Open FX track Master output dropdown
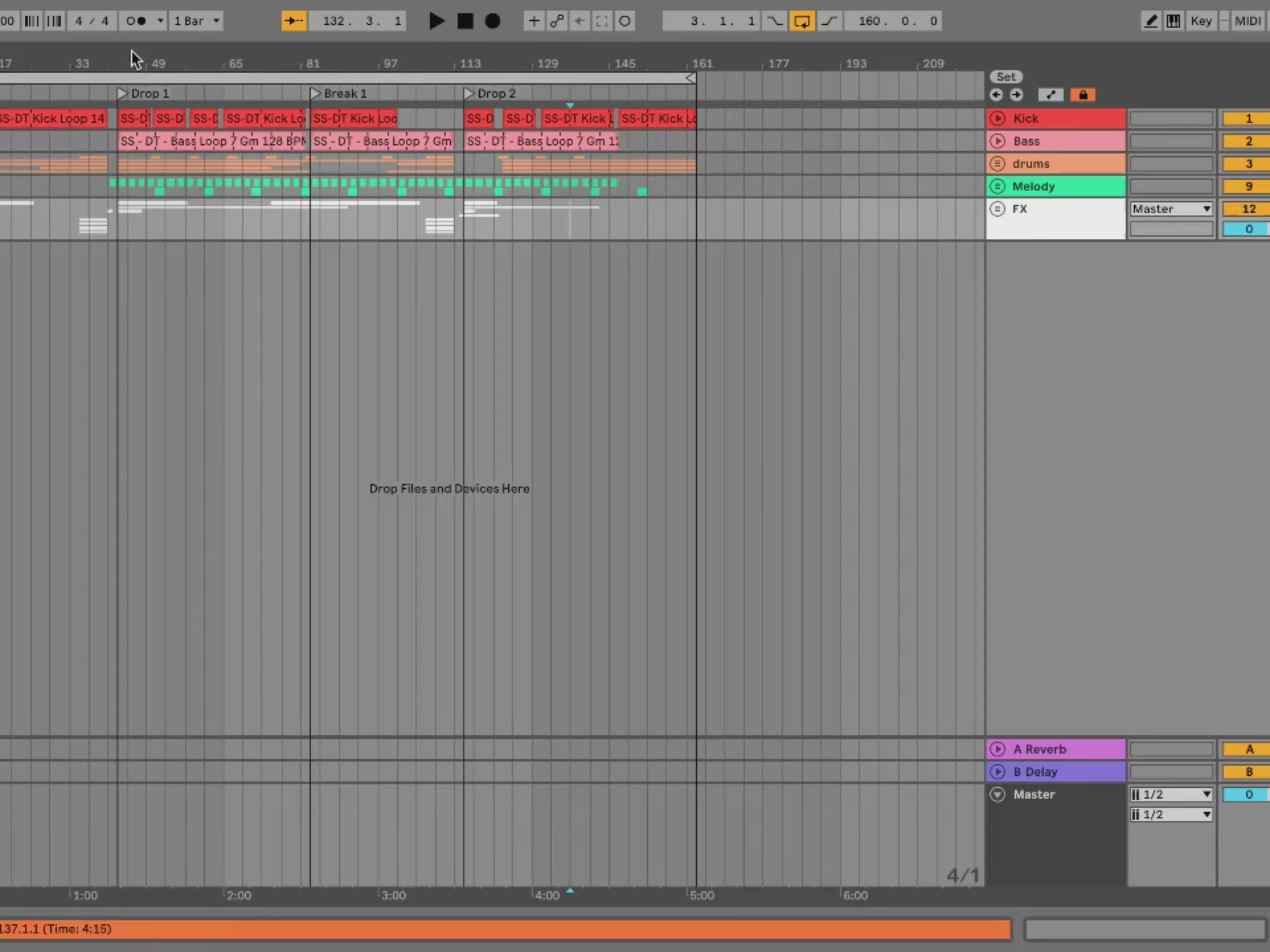Viewport: 1270px width, 952px height. 1171,209
